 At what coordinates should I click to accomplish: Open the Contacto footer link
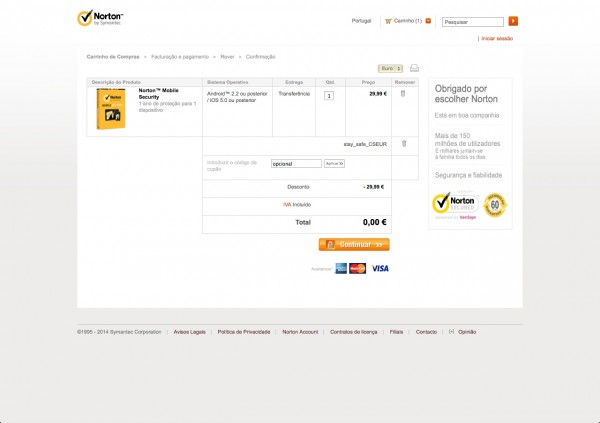click(x=426, y=332)
